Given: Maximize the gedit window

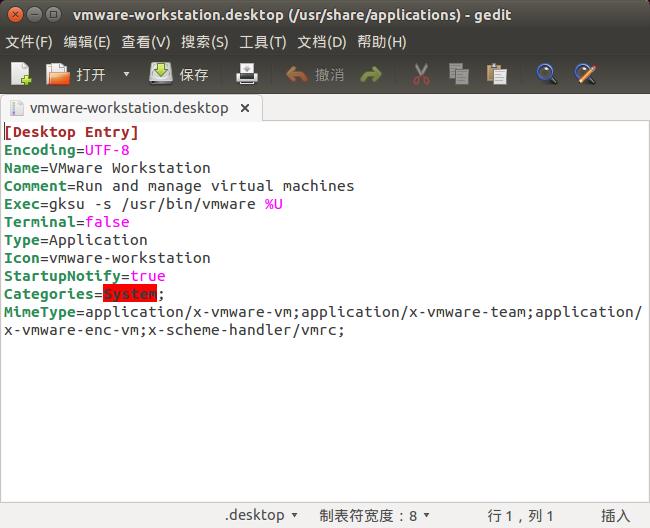Looking at the screenshot, I should point(53,15).
